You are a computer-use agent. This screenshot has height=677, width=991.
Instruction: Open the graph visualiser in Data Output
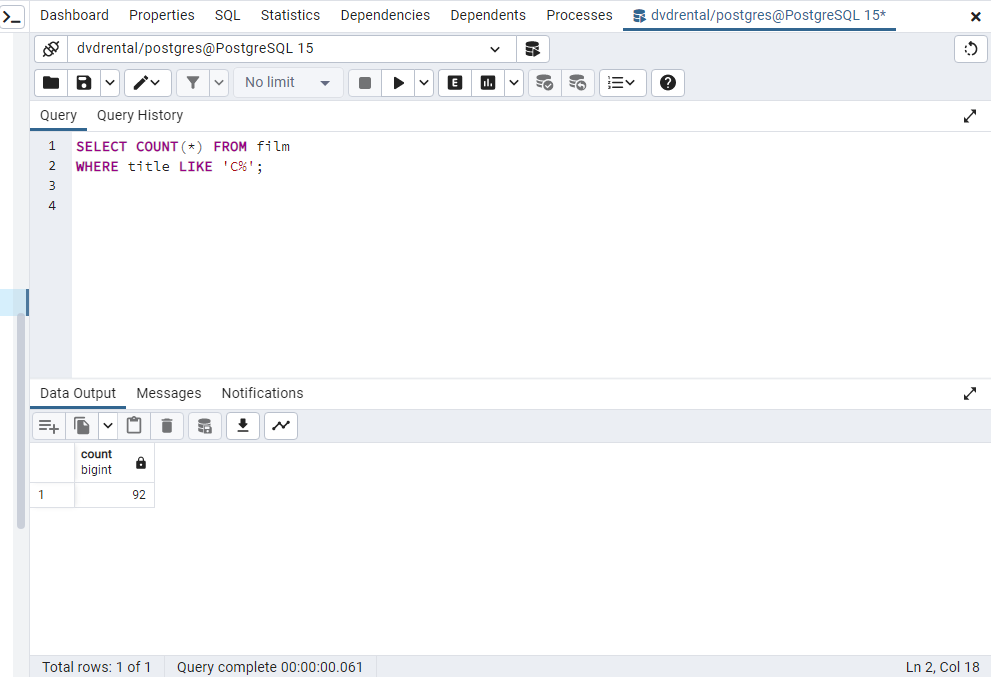pyautogui.click(x=281, y=425)
